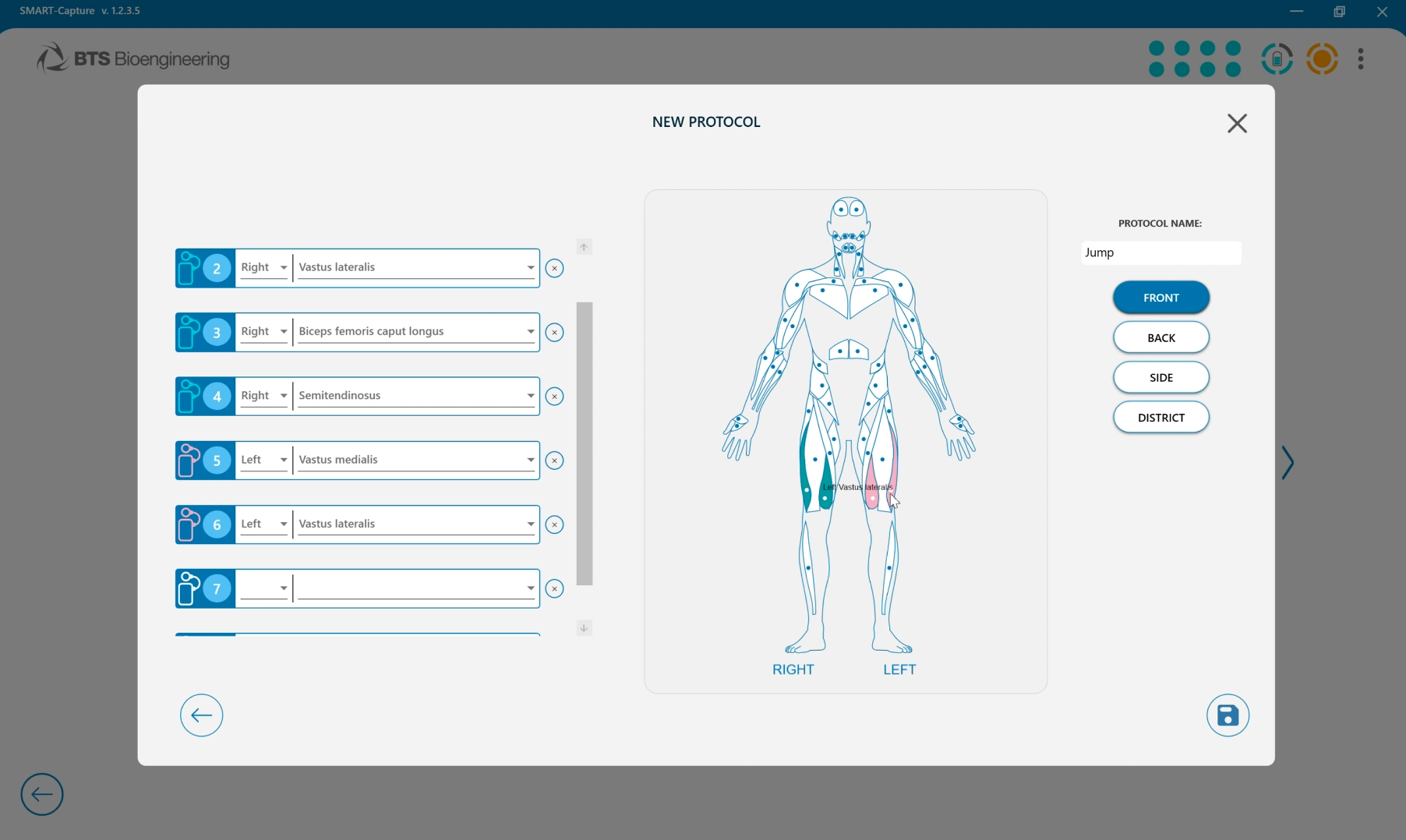Click the battery status icon in header
Screen dimensions: 1406x840
coord(1277,59)
